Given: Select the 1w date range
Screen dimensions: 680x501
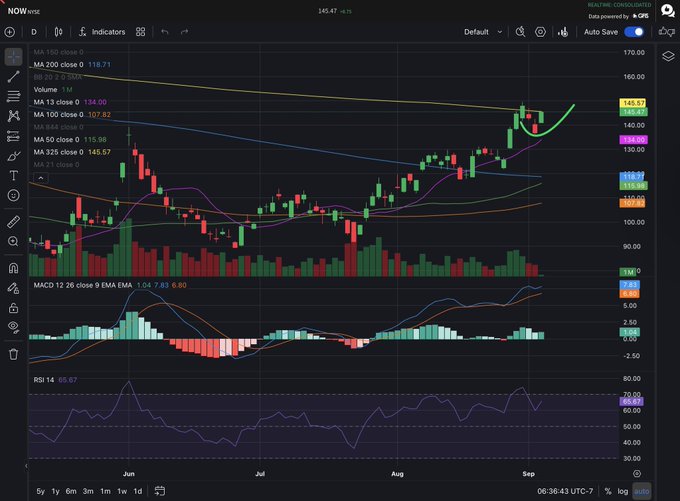Looking at the screenshot, I should coord(122,491).
